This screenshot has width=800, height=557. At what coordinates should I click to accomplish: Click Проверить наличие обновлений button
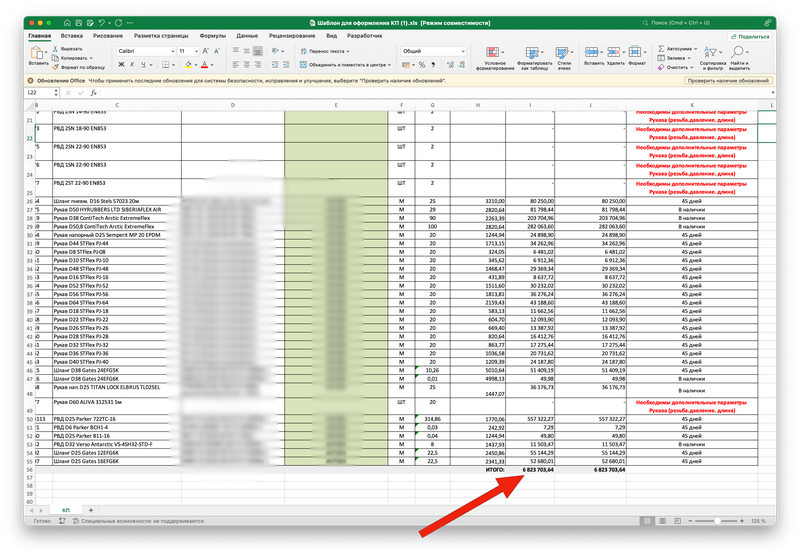pos(728,81)
